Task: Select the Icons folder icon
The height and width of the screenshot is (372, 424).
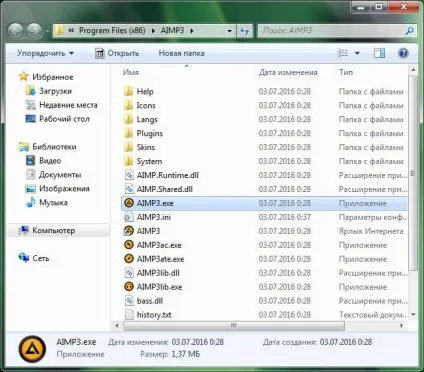Action: click(129, 105)
